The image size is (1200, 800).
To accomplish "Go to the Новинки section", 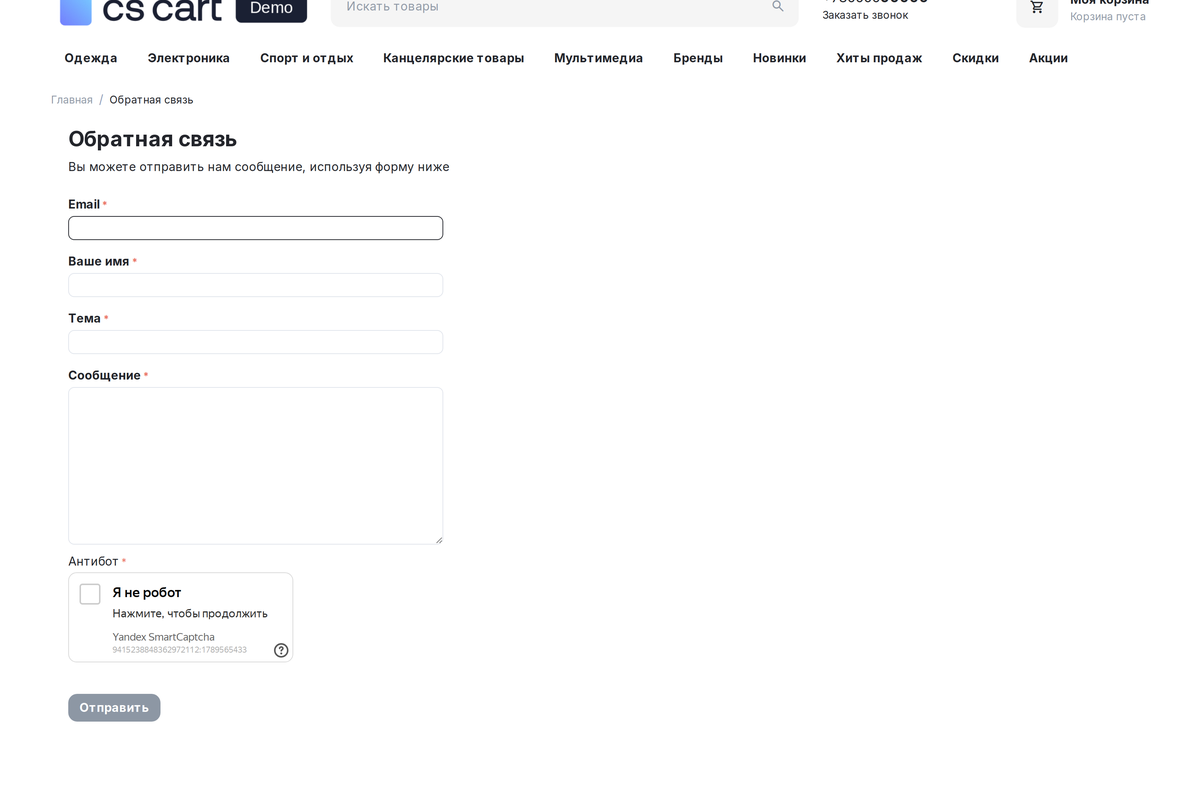I will (780, 58).
